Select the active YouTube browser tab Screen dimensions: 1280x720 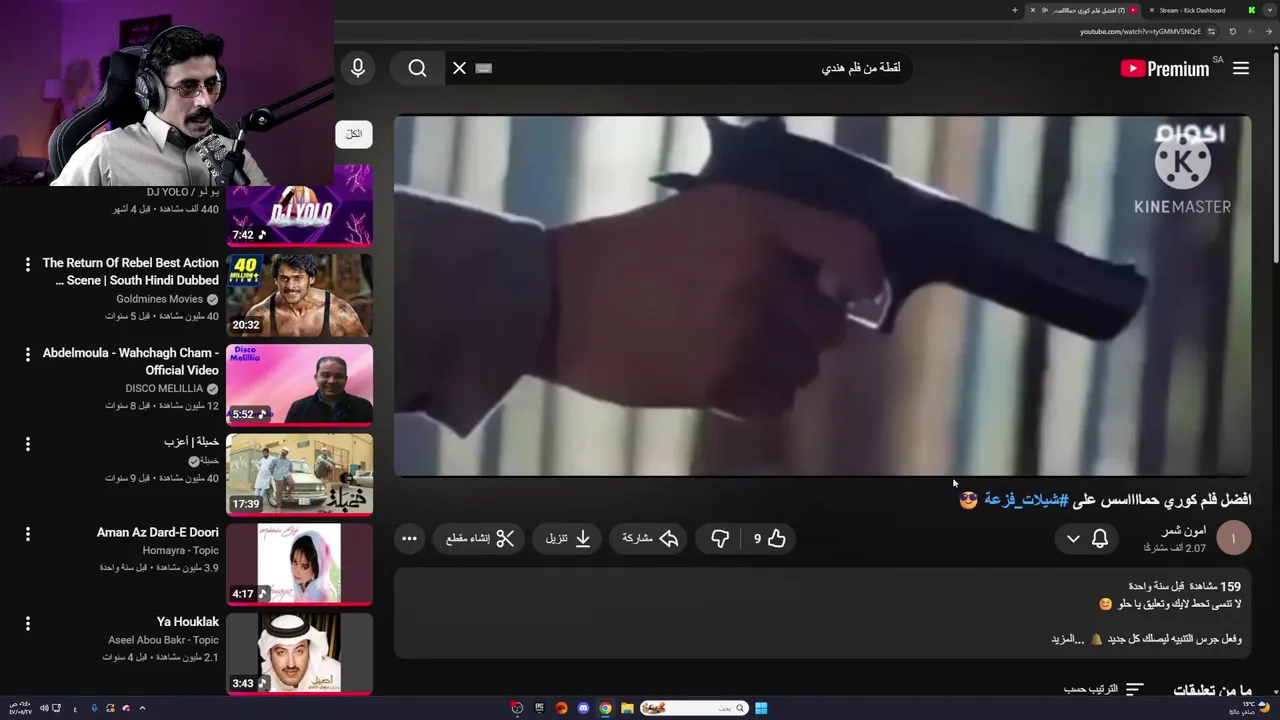pos(1085,10)
